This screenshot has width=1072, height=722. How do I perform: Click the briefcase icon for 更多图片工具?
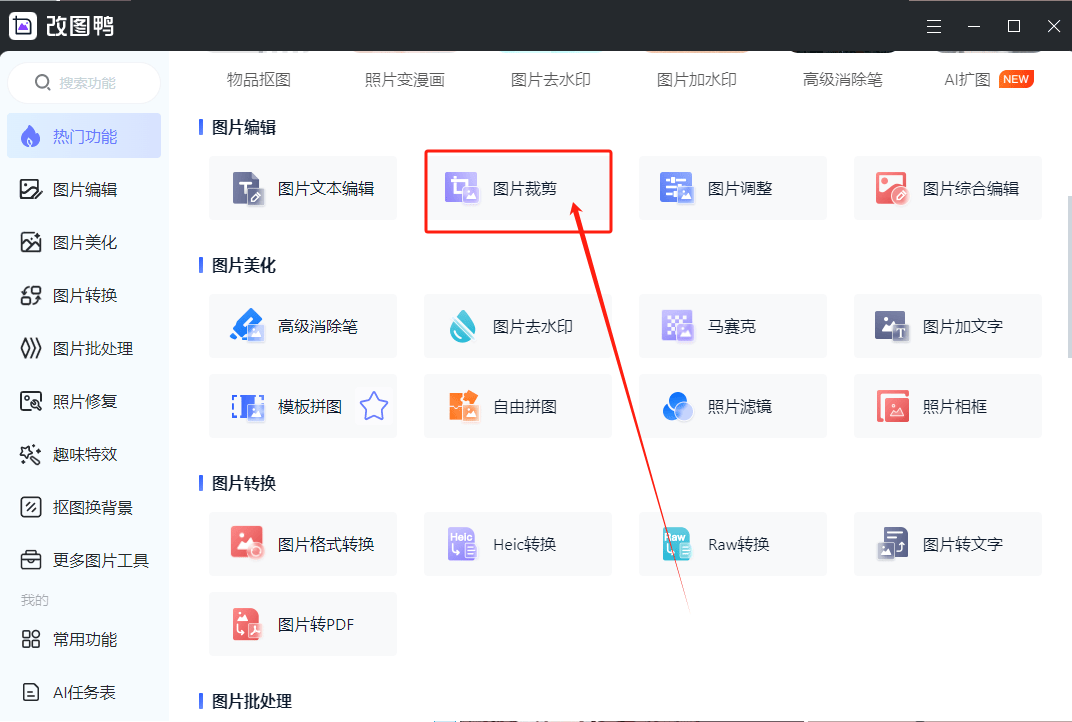[31, 561]
